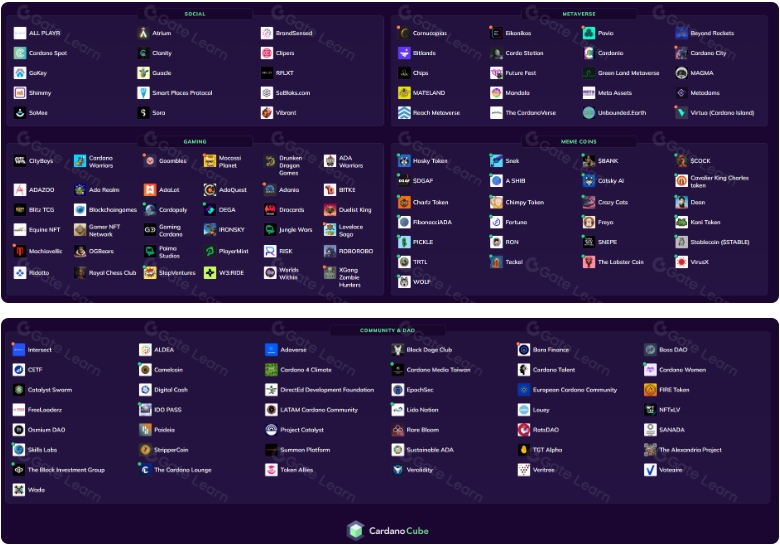Click the Summon Platform label
Viewport: 780px width, 545px height.
305,450
